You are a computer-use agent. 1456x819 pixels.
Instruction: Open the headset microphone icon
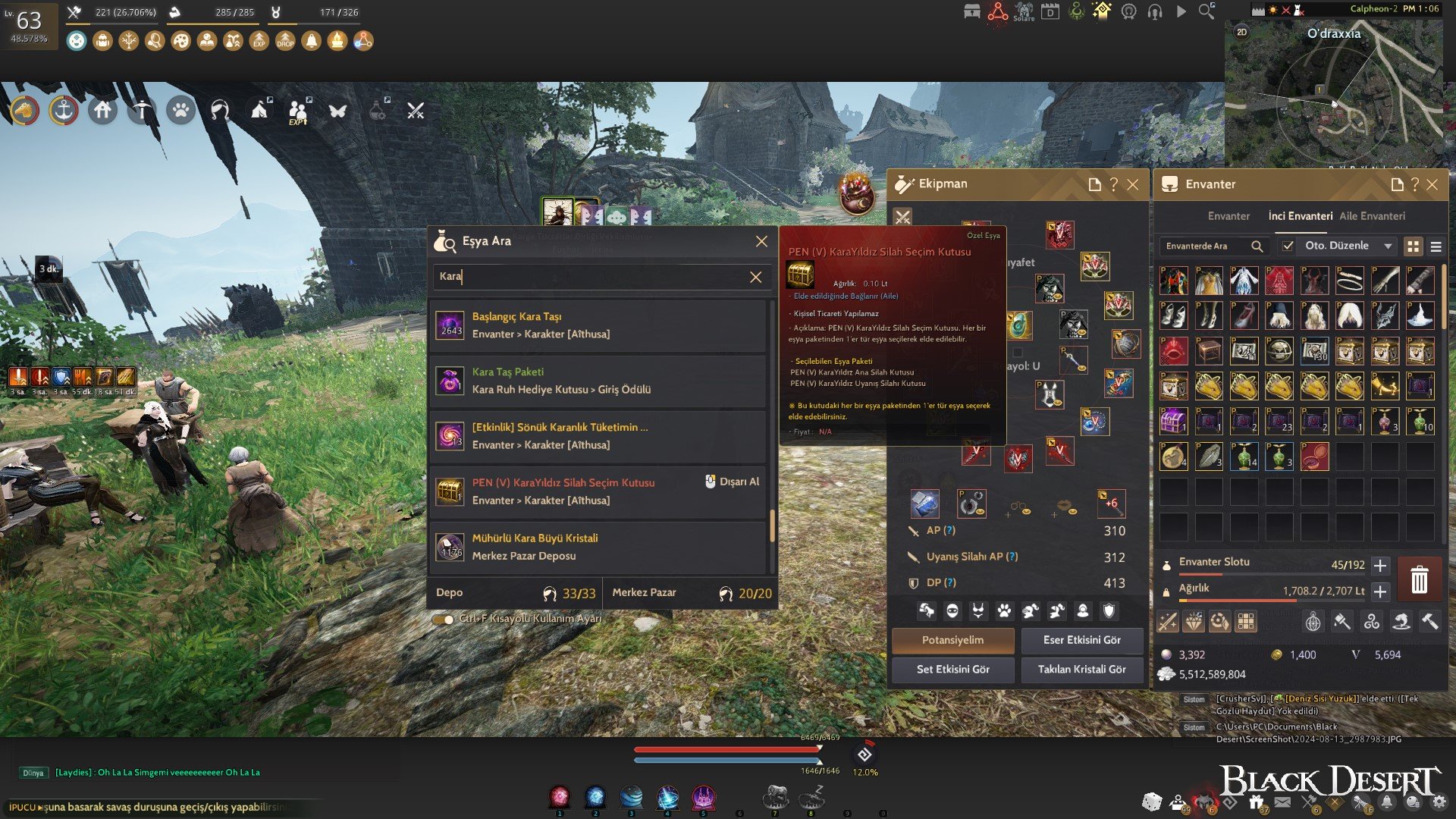(x=1154, y=11)
